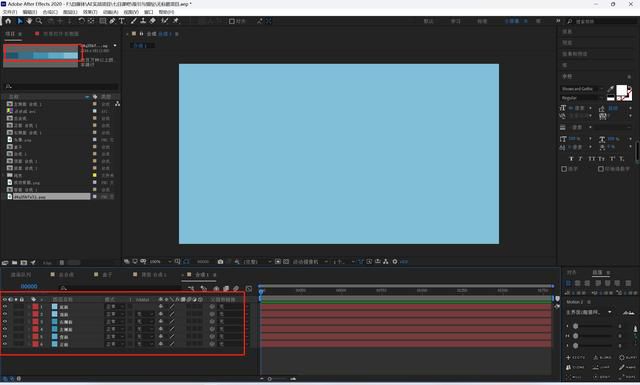Select the Brush tool
Screen dimensions: 640x385
pyautogui.click(x=133, y=21)
